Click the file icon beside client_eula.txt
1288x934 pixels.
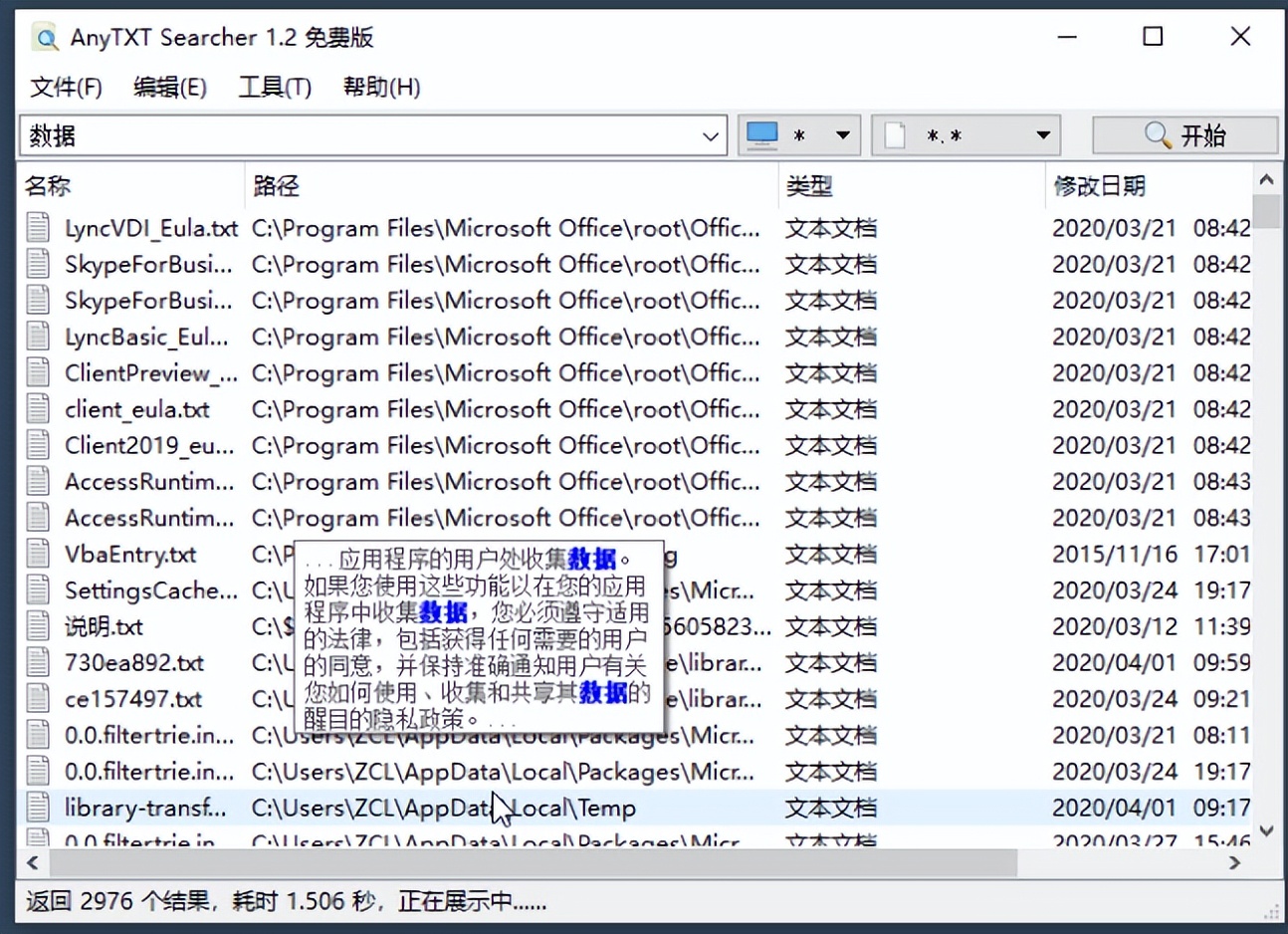(x=38, y=409)
